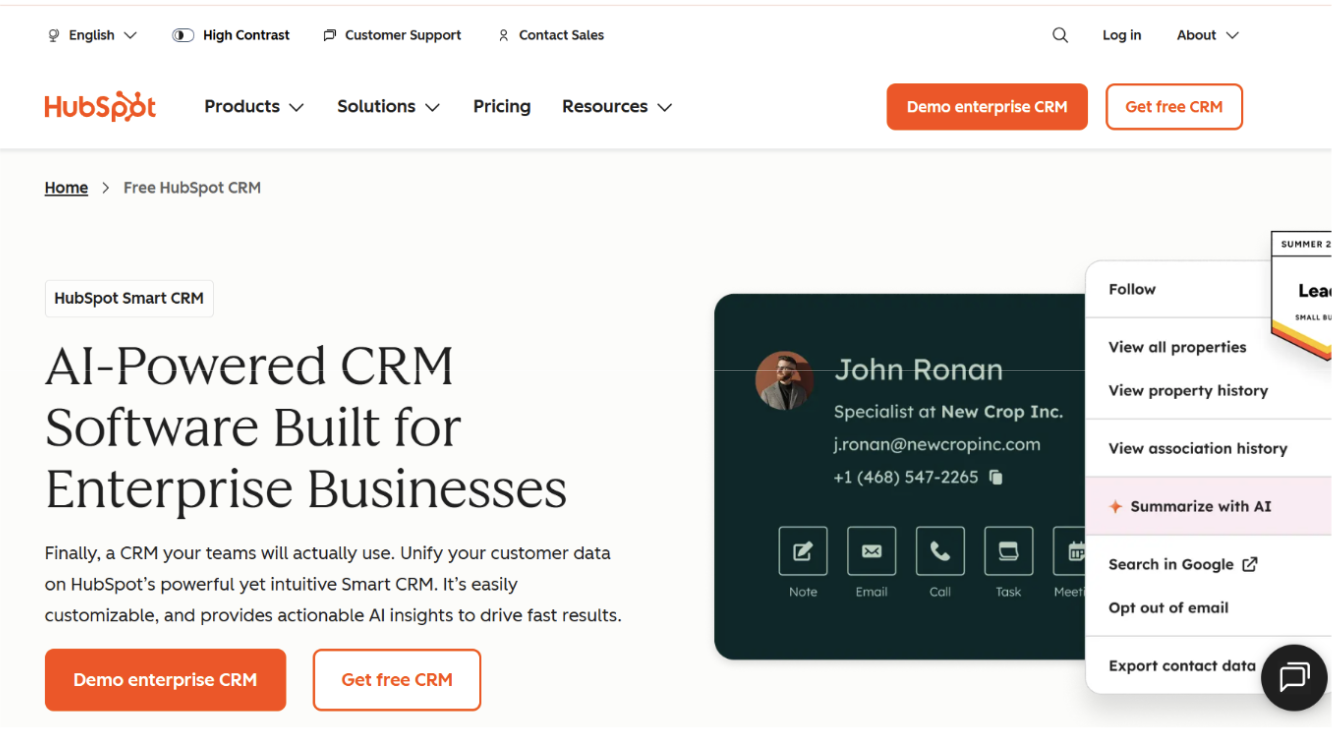Click the email j.ronan@newcropinc.com
This screenshot has height=752, width=1336.
[937, 444]
